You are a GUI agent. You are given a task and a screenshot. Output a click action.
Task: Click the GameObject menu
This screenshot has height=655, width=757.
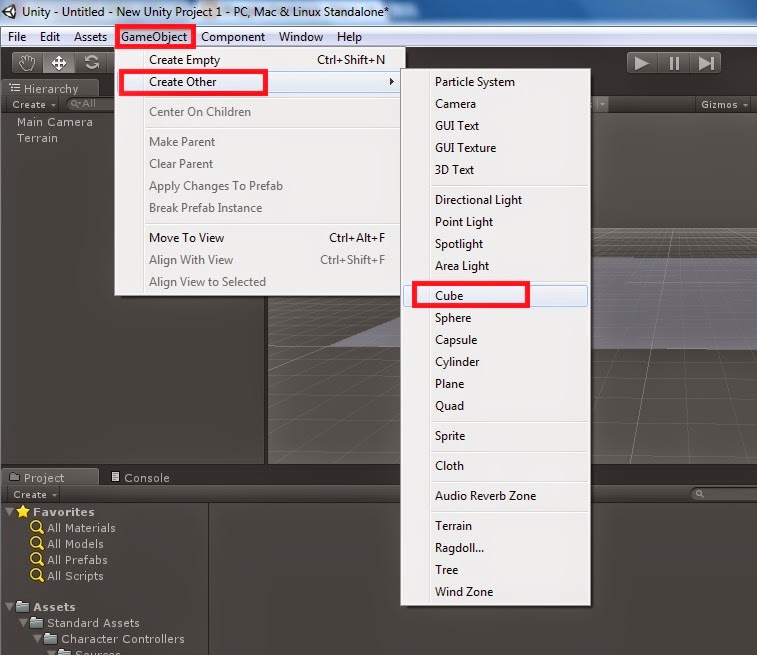tap(154, 37)
